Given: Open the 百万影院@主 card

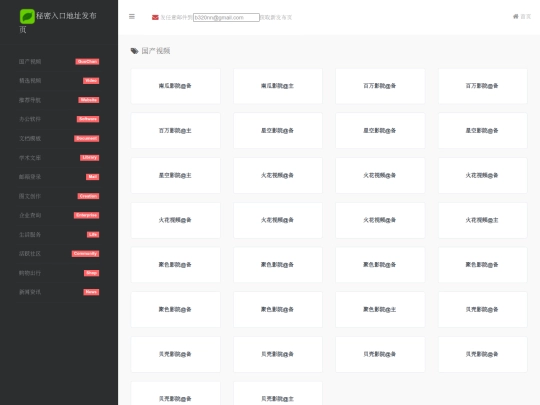Looking at the screenshot, I should pos(176,131).
